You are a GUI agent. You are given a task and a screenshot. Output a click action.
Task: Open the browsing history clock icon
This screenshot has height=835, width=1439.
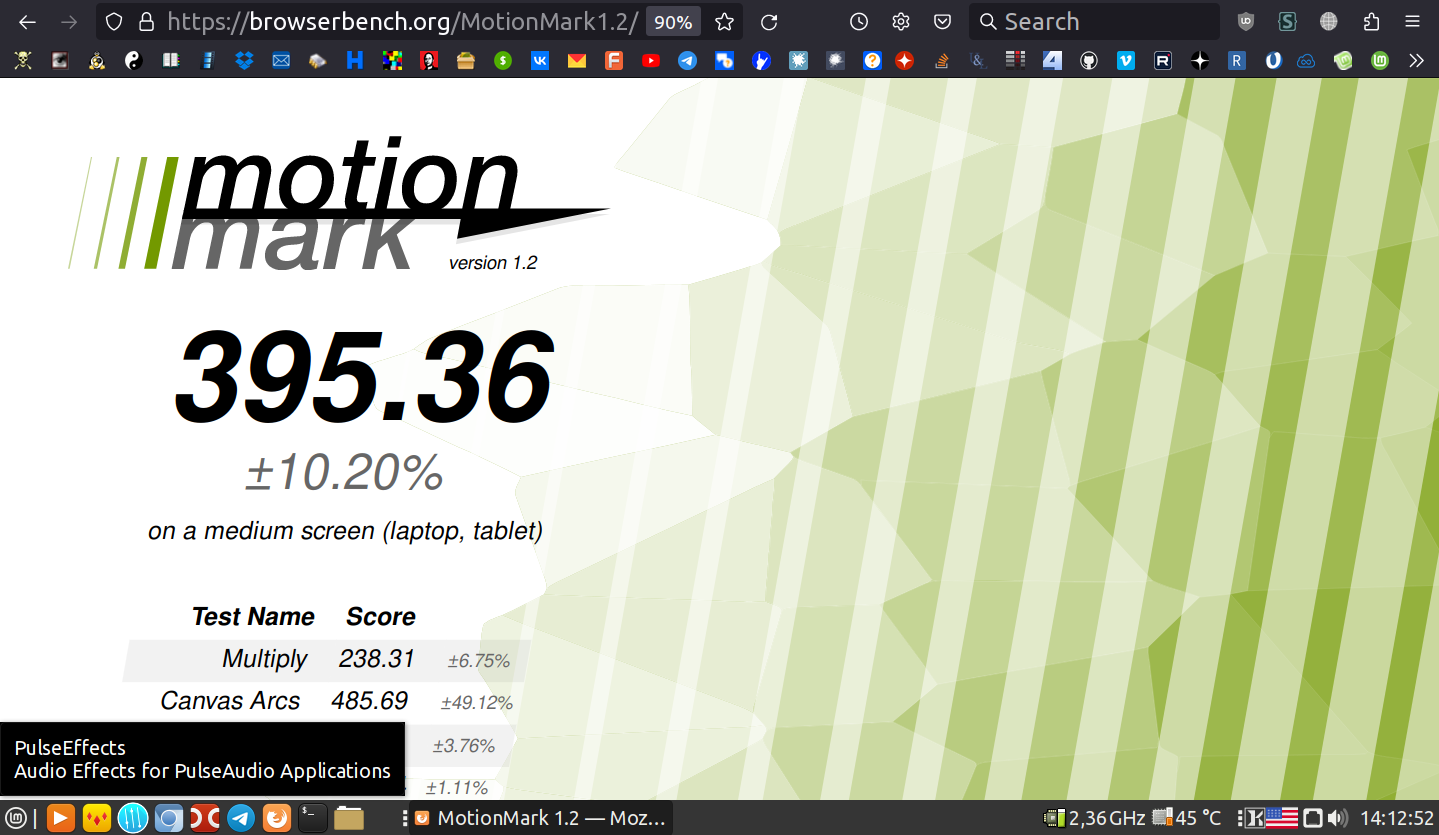[859, 22]
